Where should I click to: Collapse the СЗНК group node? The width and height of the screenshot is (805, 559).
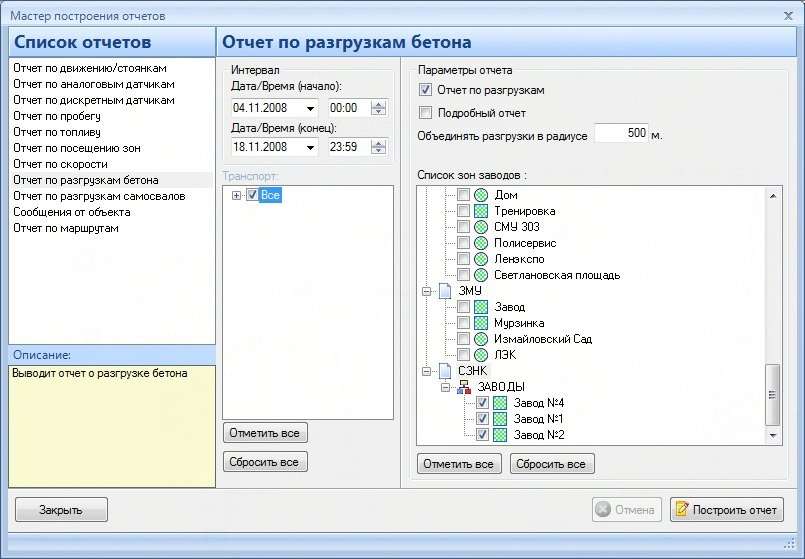pyautogui.click(x=426, y=371)
